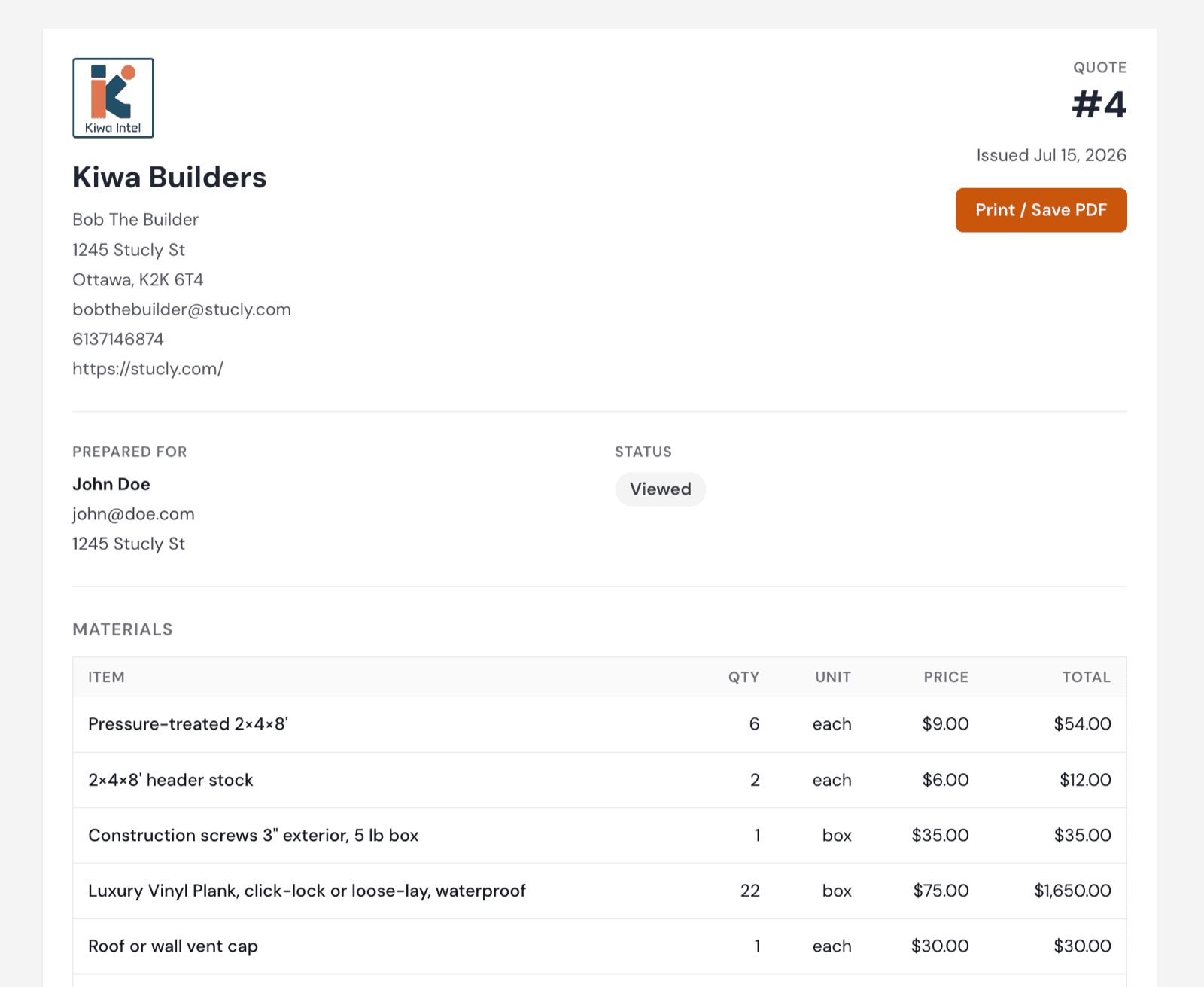This screenshot has height=987, width=1204.
Task: Click the $35.00 total in the Construction screws row
Action: tap(1082, 836)
